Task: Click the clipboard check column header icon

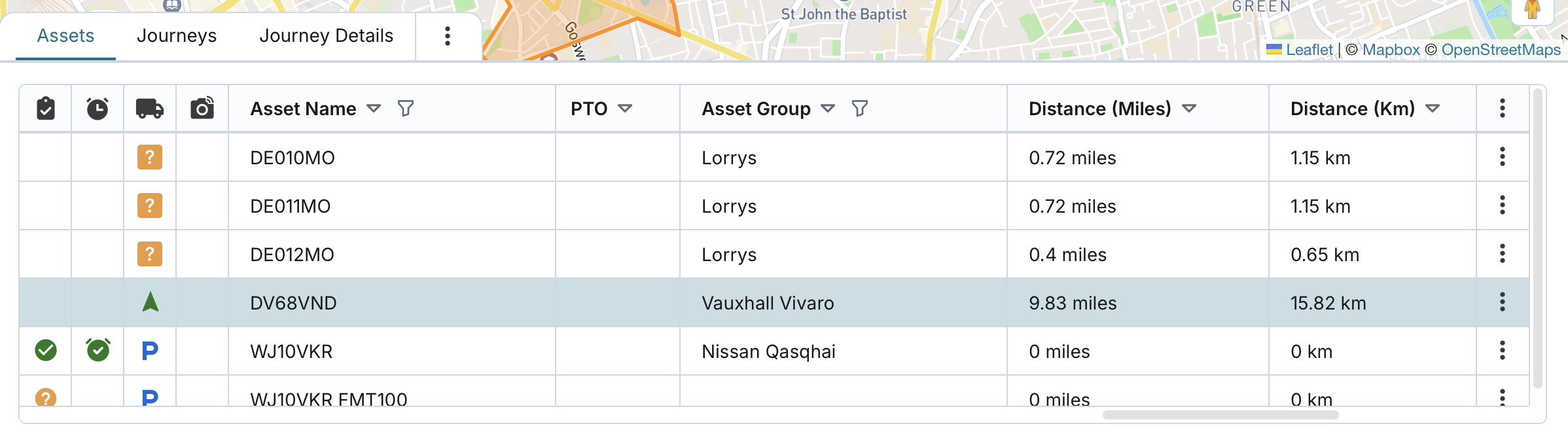Action: tap(45, 109)
